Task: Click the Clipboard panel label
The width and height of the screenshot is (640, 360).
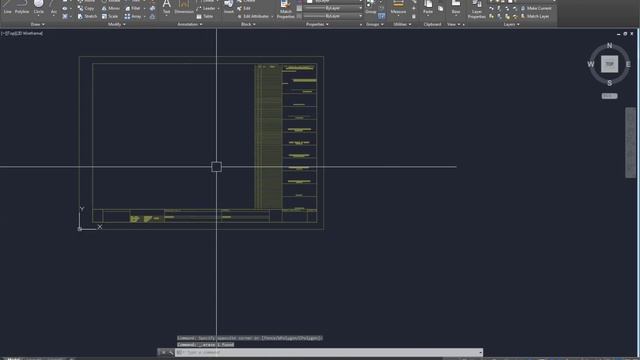Action: pyautogui.click(x=432, y=24)
